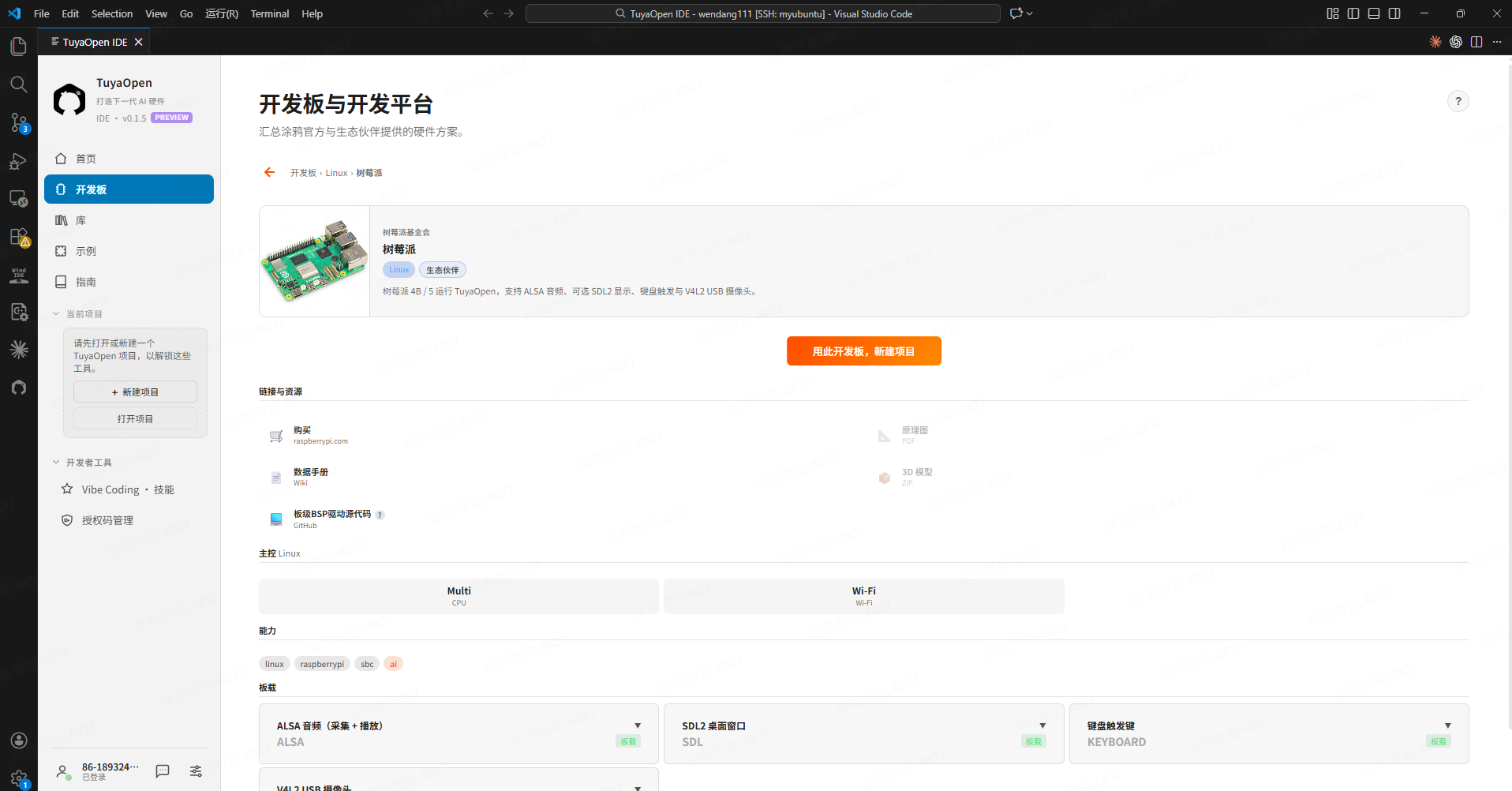Open the Accounts icon in activity bar
The image size is (1512, 791).
point(18,740)
